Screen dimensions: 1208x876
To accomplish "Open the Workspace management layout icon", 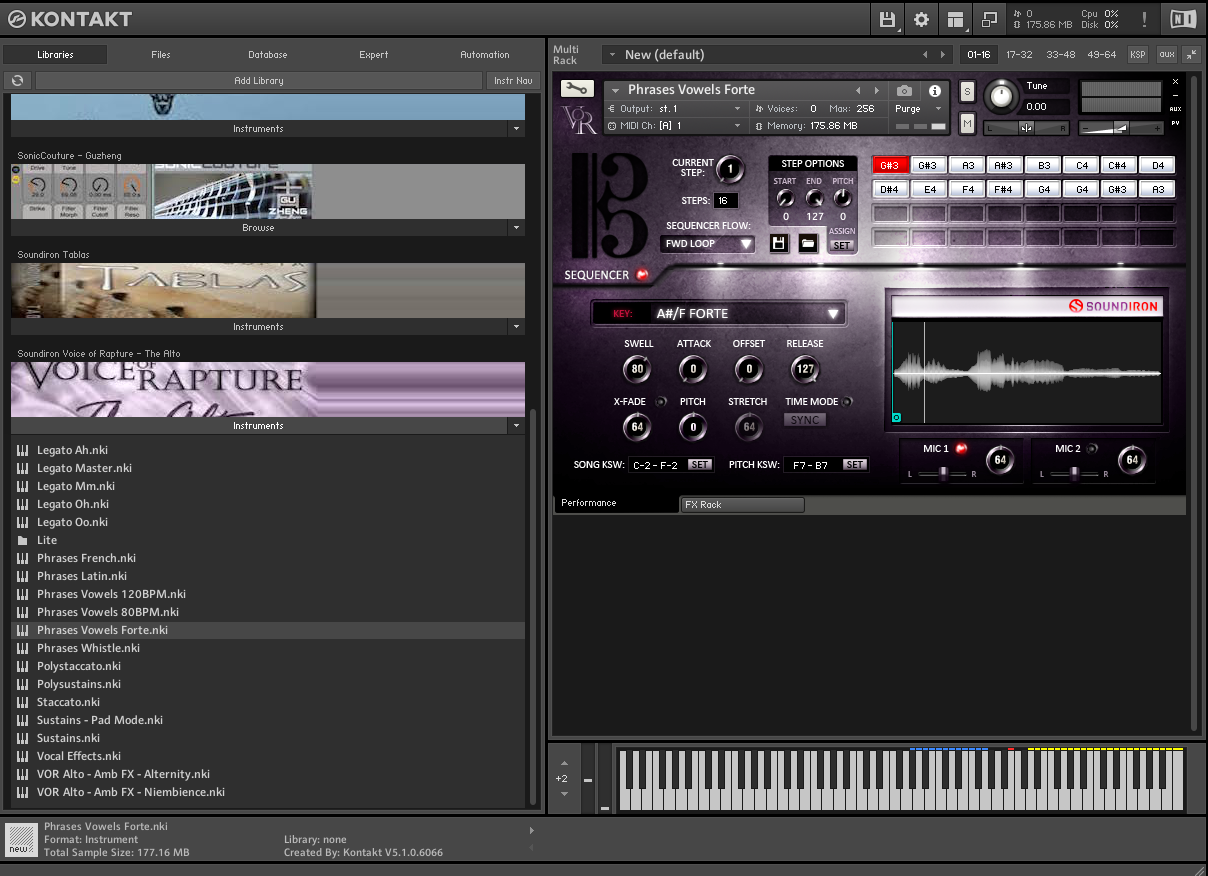I will tap(955, 19).
